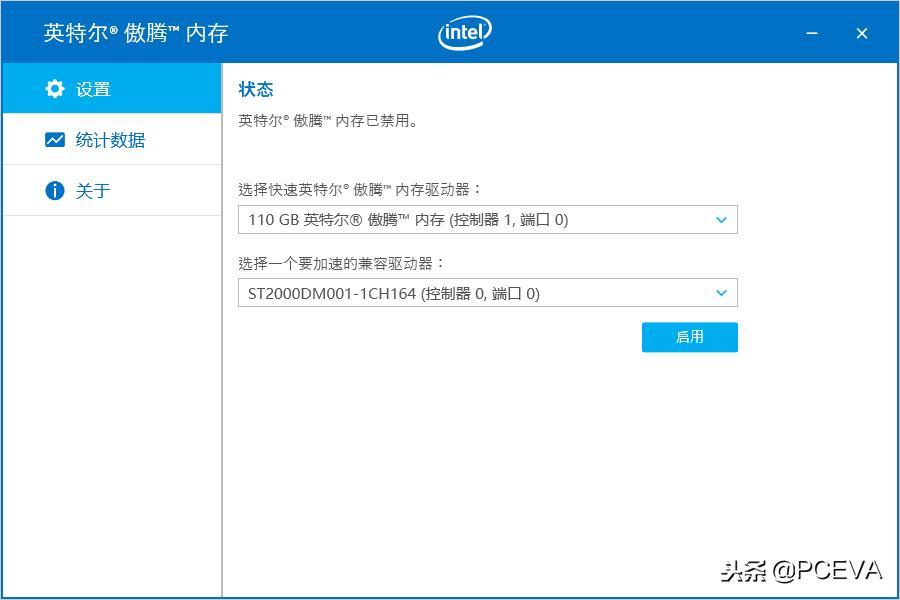Viewport: 900px width, 600px height.
Task: Click the chart icon beside 统计数据
Action: pos(55,139)
